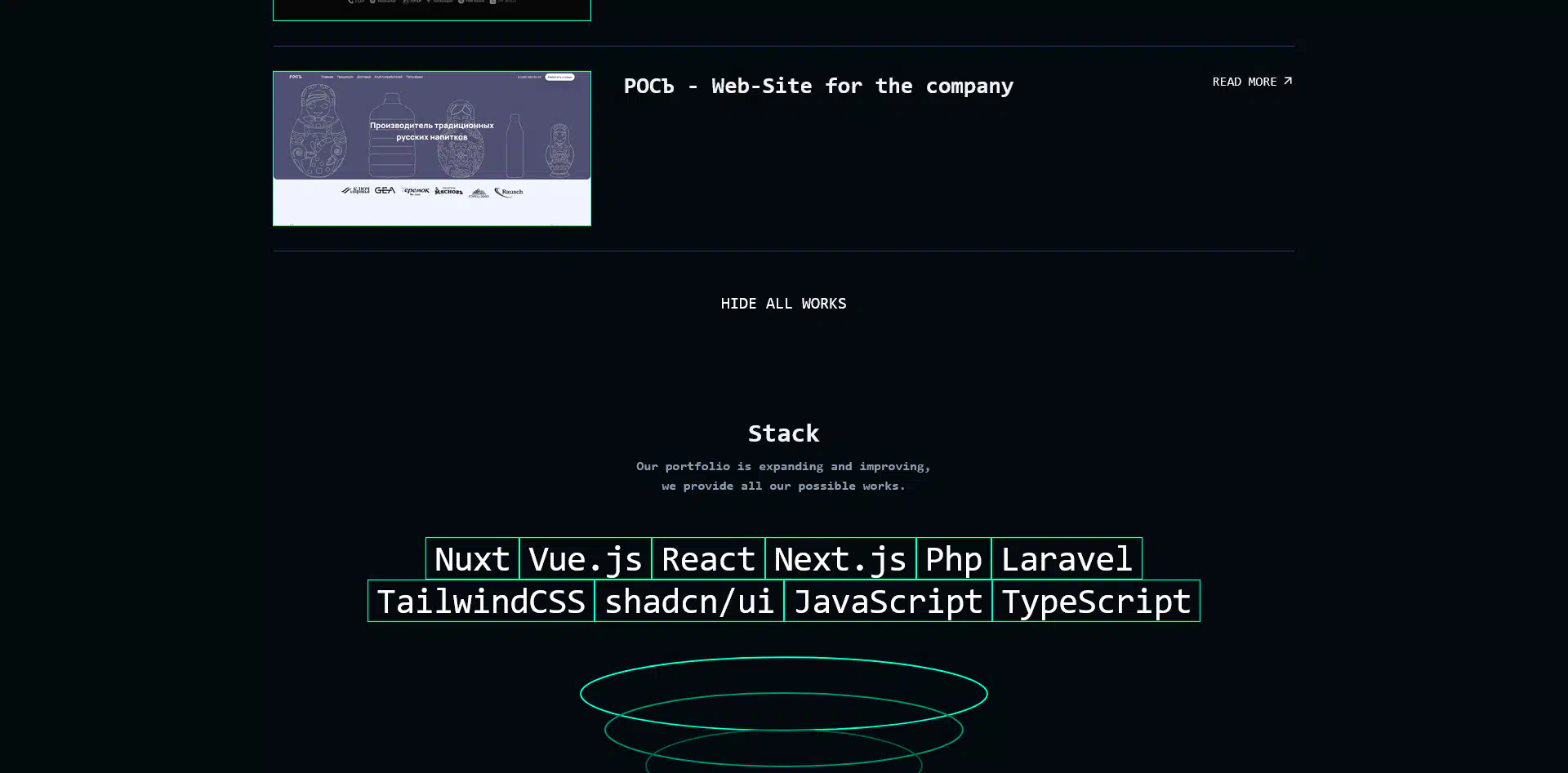
Task: Select the Vue.js stack tag
Action: (586, 559)
